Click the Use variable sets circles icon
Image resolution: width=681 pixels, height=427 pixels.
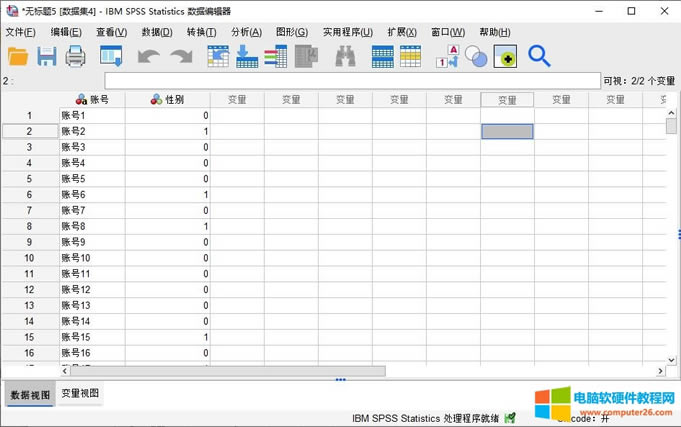coord(476,57)
